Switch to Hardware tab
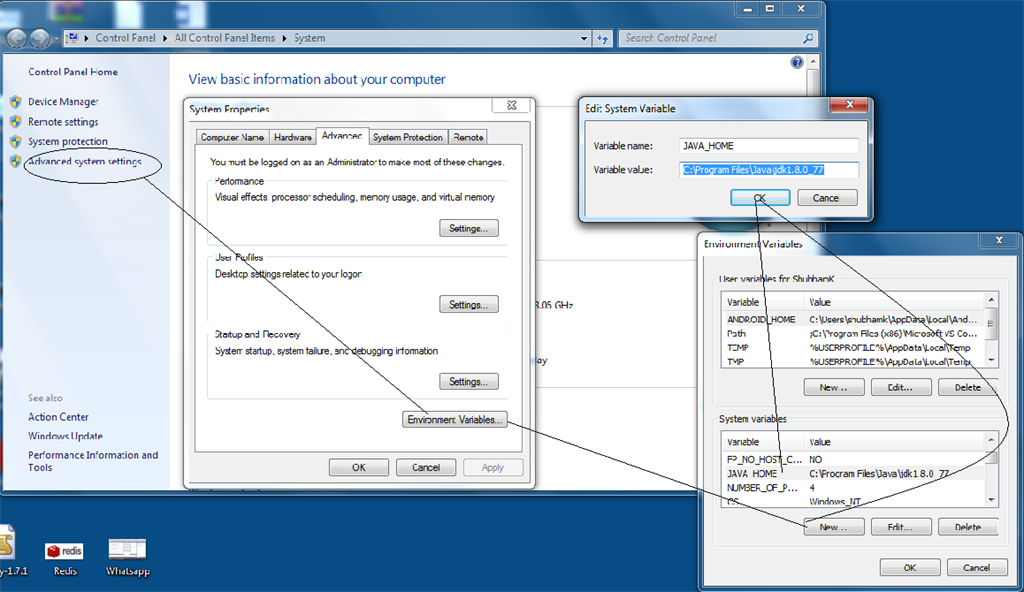Viewport: 1024px width, 592px height. pos(293,137)
